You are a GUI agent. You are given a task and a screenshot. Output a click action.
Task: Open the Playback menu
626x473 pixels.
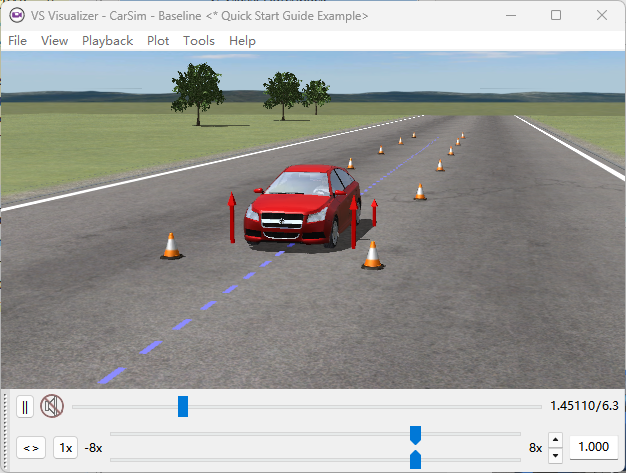pyautogui.click(x=107, y=41)
